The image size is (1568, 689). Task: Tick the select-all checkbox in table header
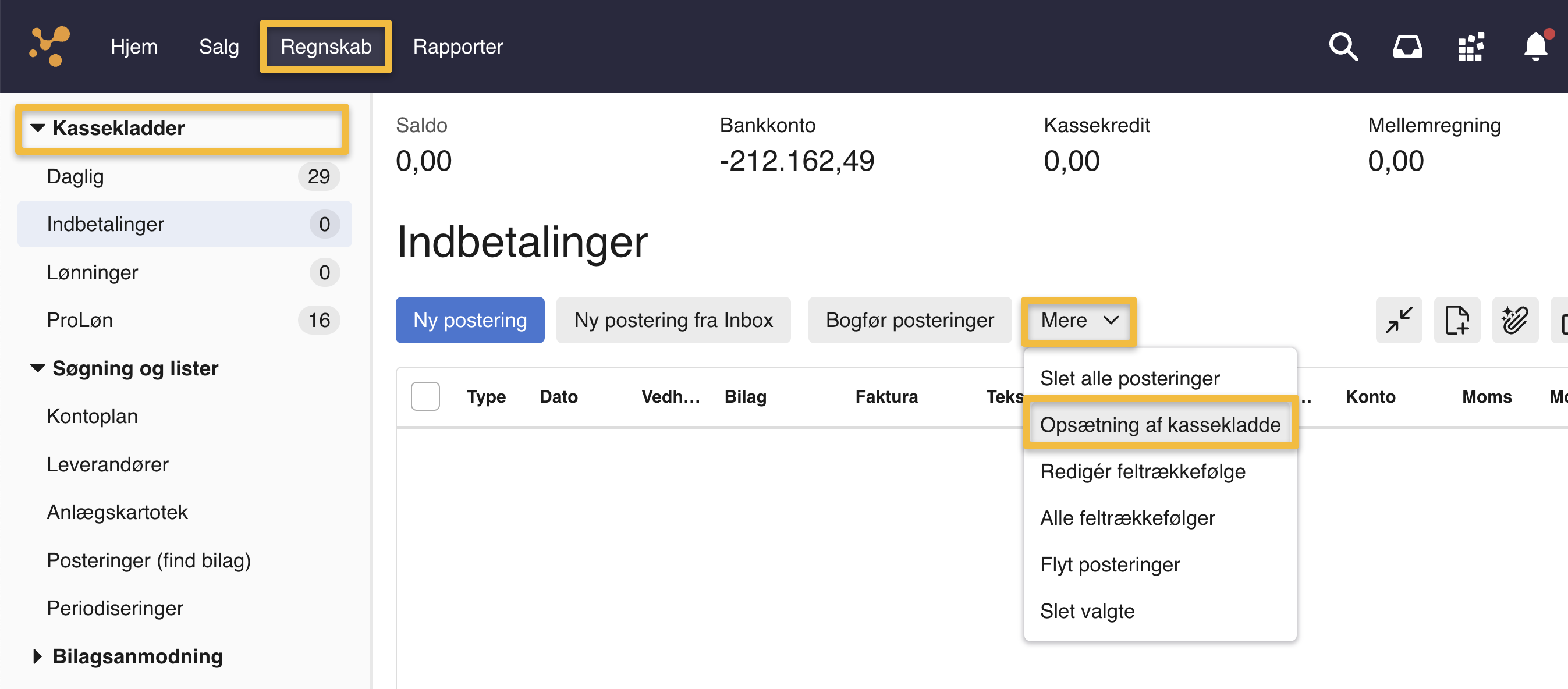click(425, 396)
